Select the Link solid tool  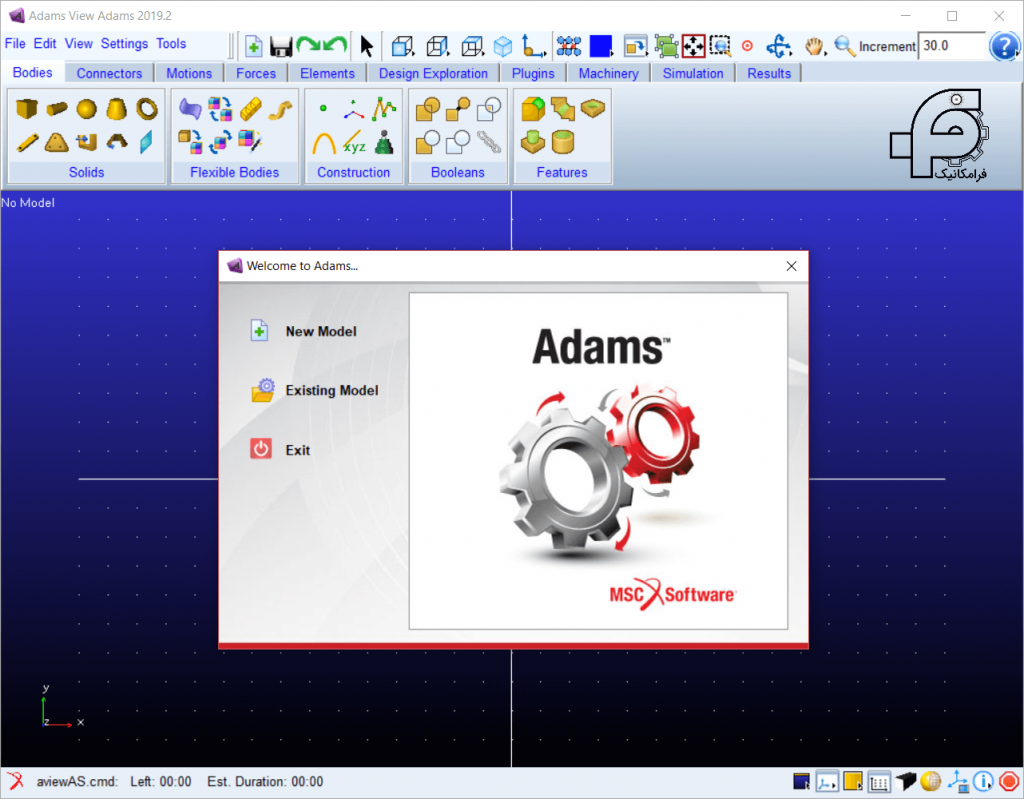pyautogui.click(x=27, y=142)
